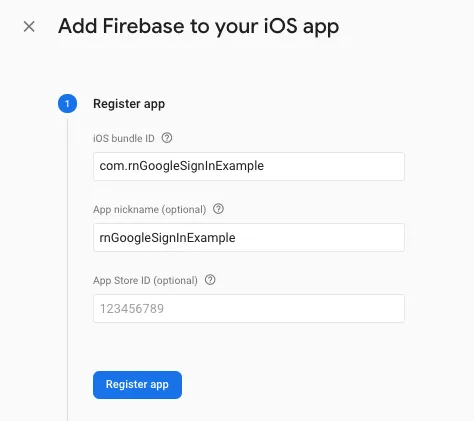The image size is (474, 421).
Task: Select the step 1 circle badge
Action: [67, 104]
